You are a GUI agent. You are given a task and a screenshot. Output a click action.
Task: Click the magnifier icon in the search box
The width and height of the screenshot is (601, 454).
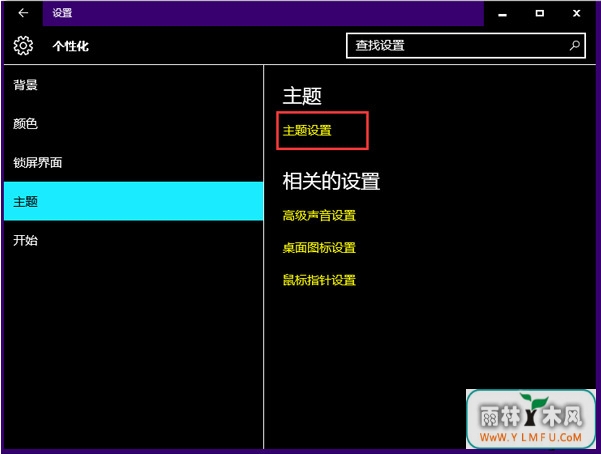574,46
